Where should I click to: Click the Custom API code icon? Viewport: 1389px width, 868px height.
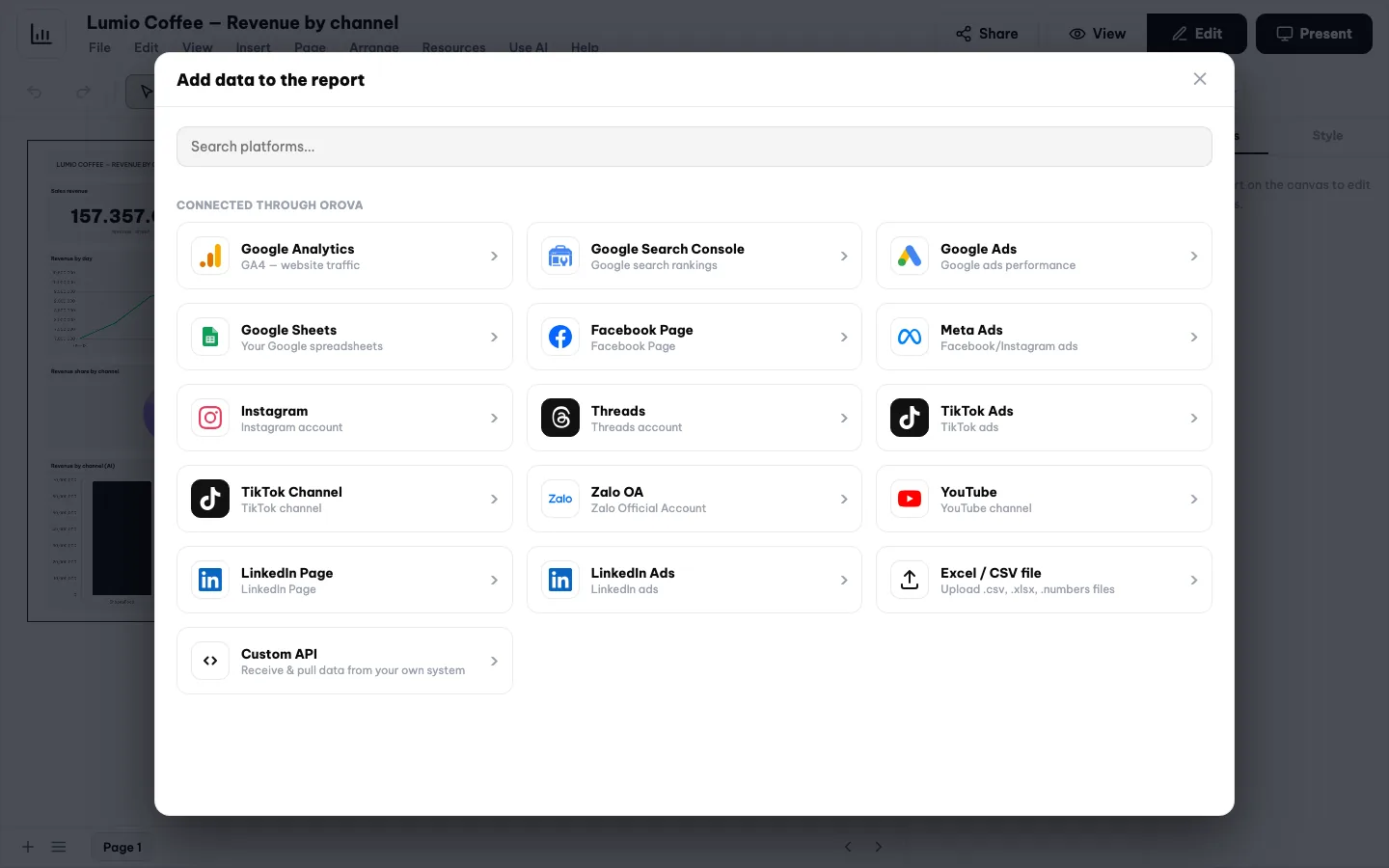click(210, 661)
